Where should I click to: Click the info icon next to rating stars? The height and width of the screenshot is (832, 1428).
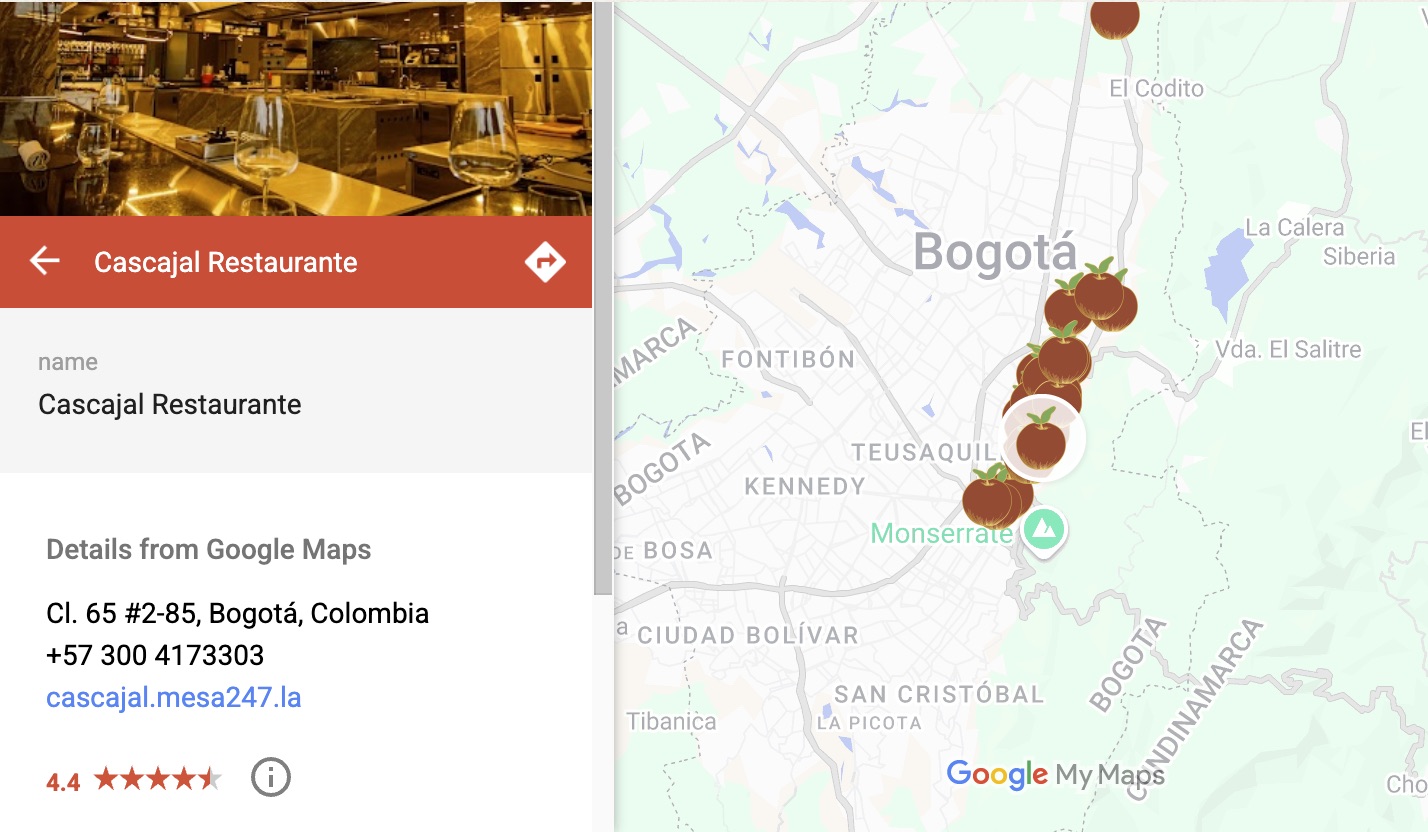pyautogui.click(x=270, y=777)
